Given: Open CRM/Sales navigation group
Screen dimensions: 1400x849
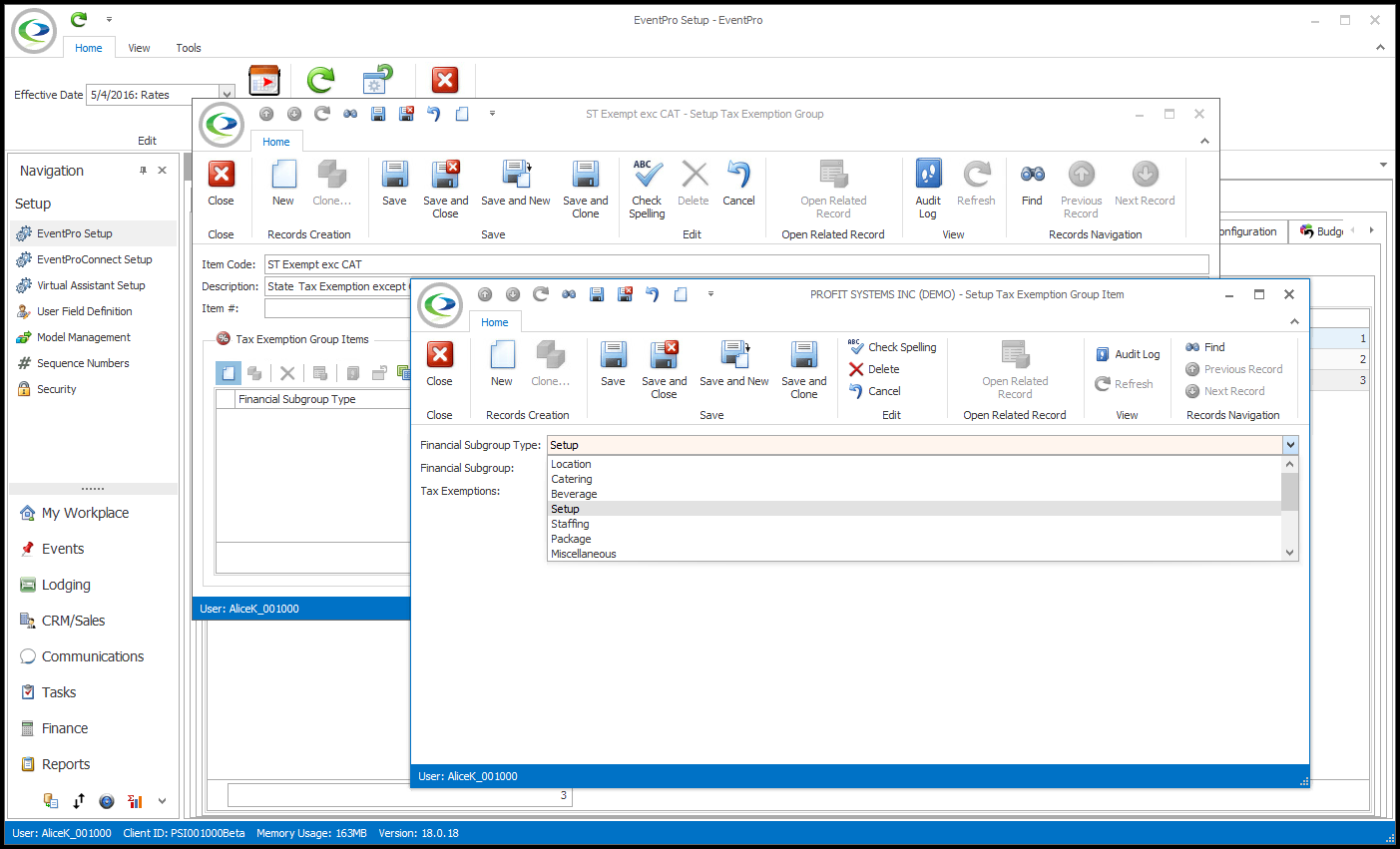Looking at the screenshot, I should 73,621.
